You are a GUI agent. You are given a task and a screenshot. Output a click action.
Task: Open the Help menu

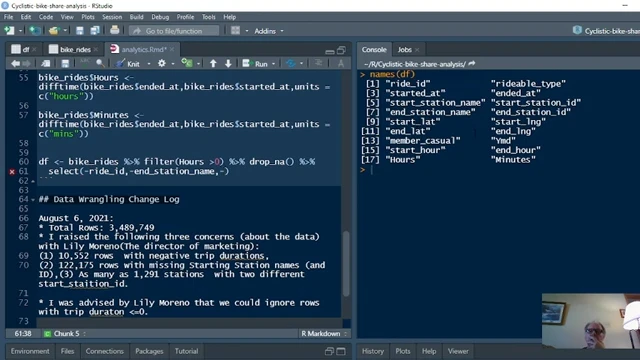tap(229, 17)
